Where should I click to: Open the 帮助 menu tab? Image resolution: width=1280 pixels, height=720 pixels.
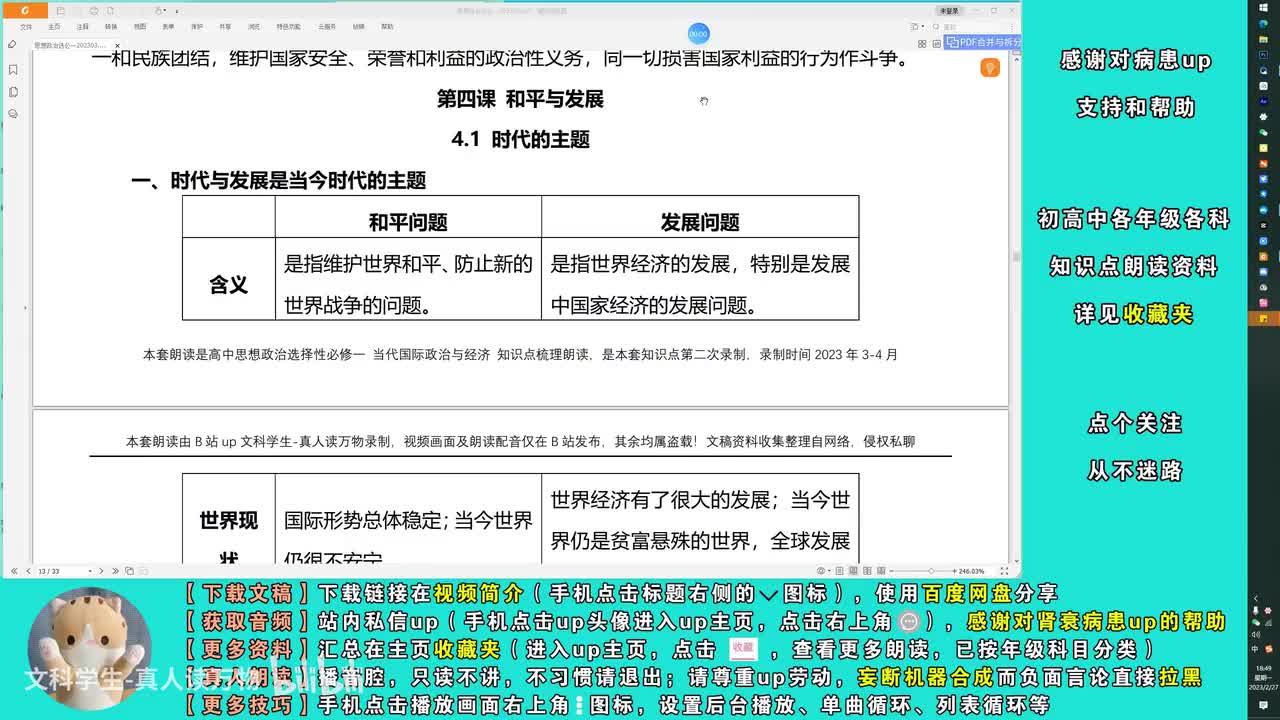(x=387, y=27)
